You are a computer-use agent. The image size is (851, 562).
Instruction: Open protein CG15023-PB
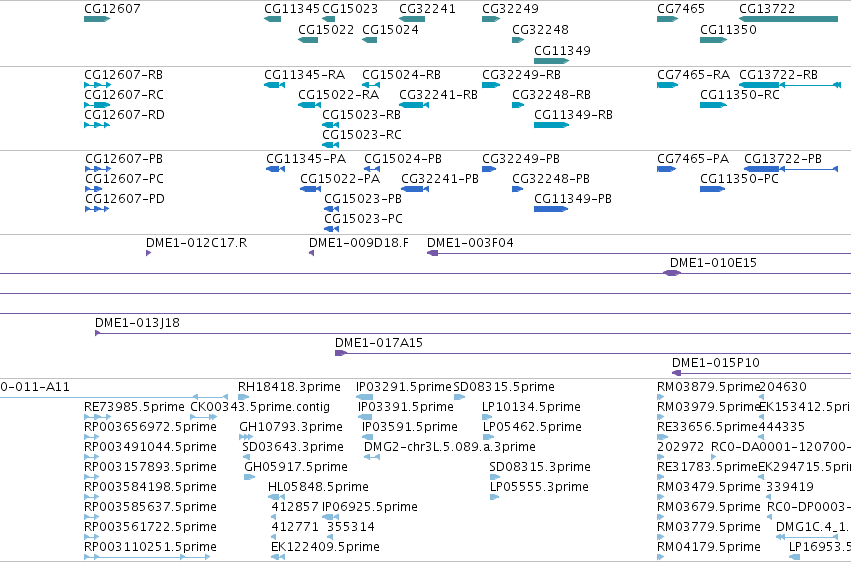(363, 199)
